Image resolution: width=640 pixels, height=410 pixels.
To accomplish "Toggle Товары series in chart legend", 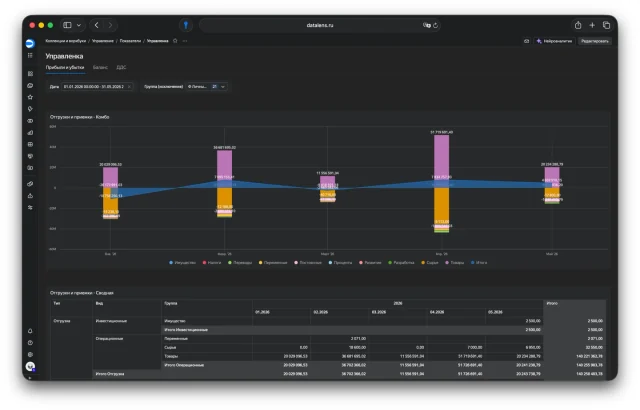I will coord(455,263).
